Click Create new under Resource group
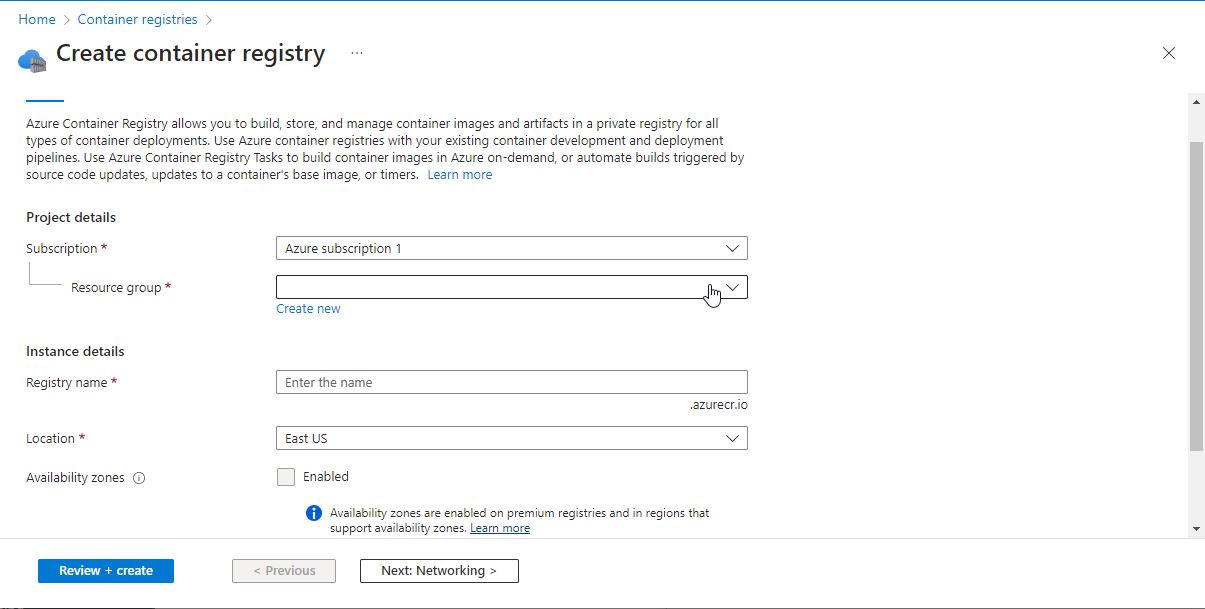1205x609 pixels. point(308,308)
